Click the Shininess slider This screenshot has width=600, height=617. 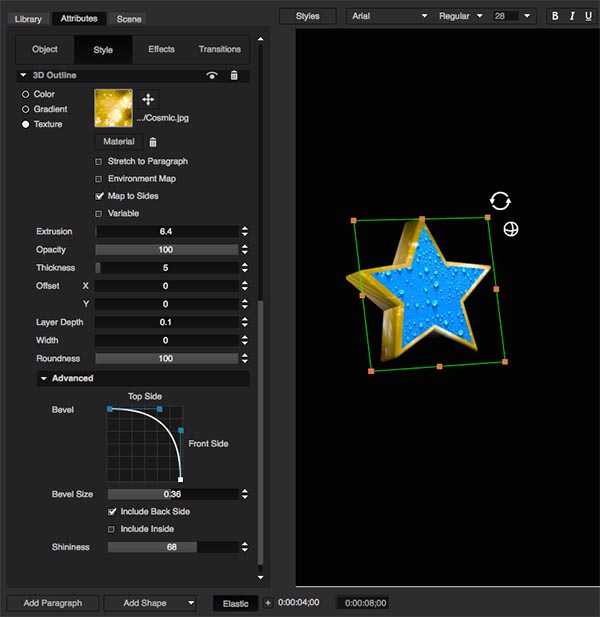172,547
